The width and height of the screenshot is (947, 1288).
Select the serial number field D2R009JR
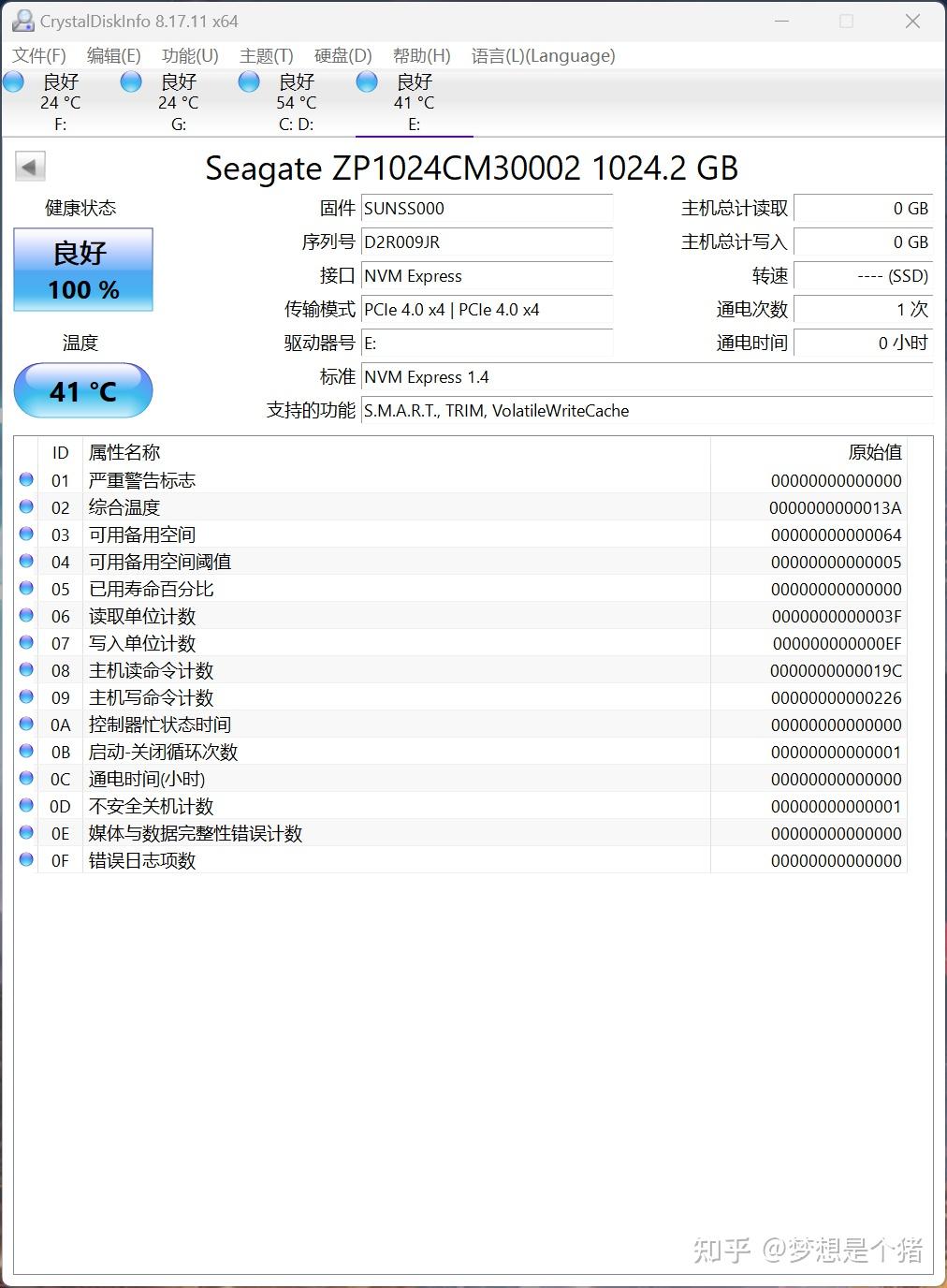click(487, 242)
